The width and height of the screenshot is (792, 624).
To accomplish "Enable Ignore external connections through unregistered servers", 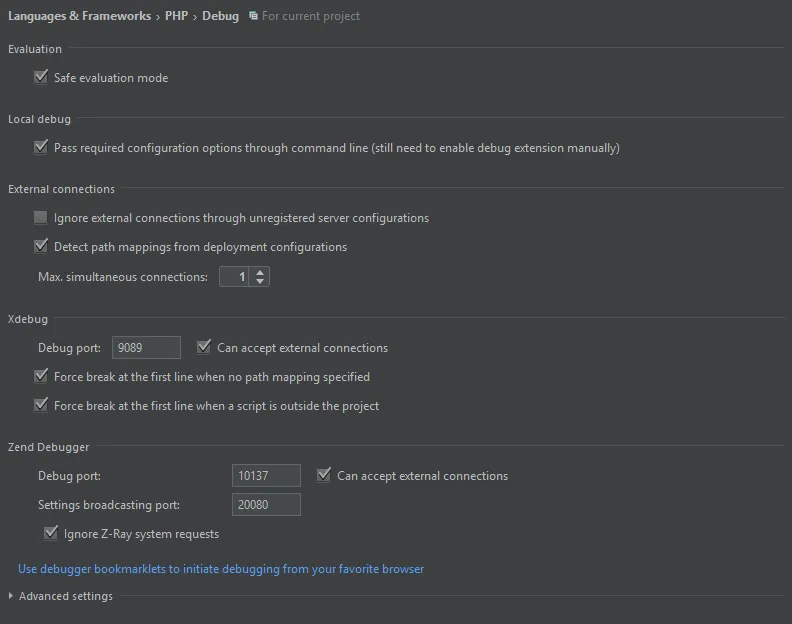I will pyautogui.click(x=41, y=217).
